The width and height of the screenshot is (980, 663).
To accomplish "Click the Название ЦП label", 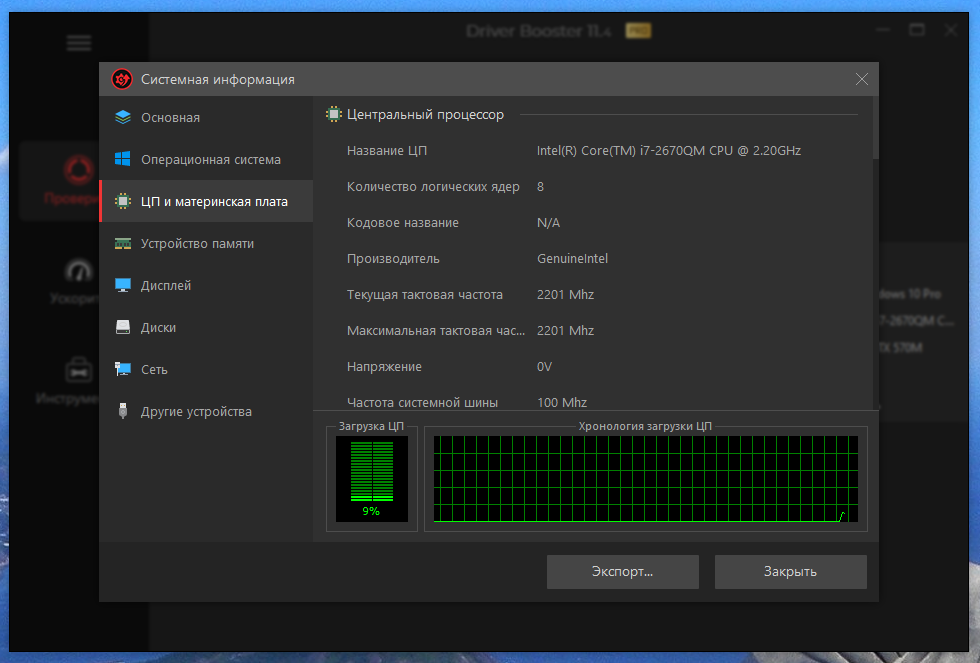I will (387, 151).
